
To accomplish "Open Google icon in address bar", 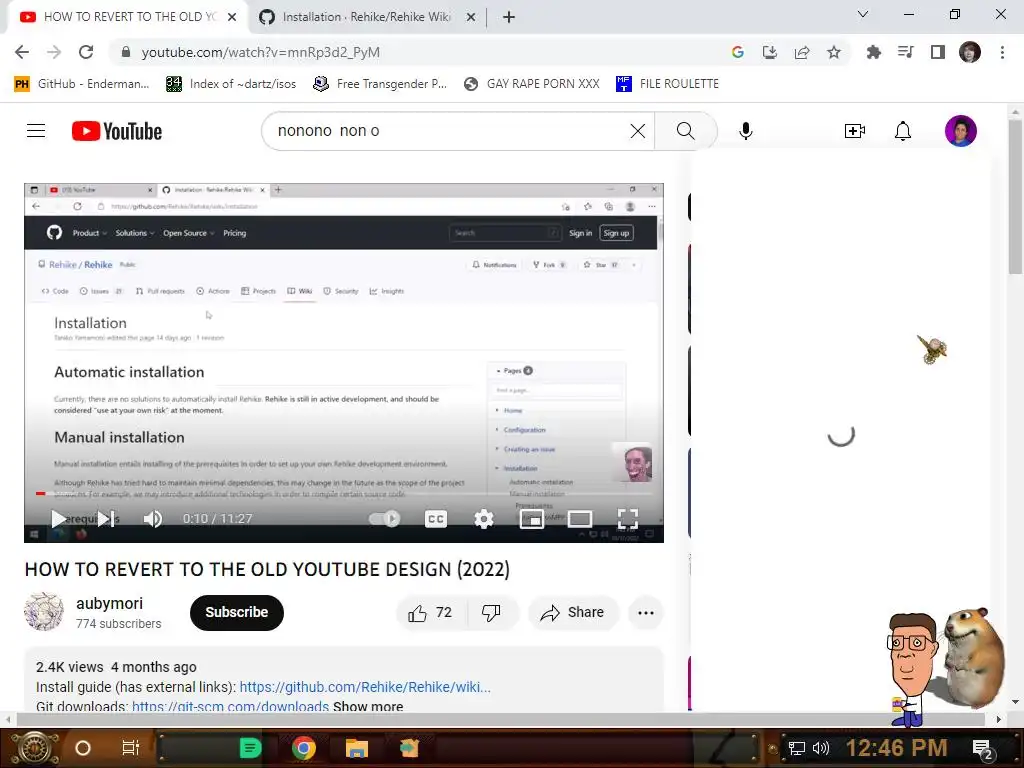I will (x=738, y=52).
